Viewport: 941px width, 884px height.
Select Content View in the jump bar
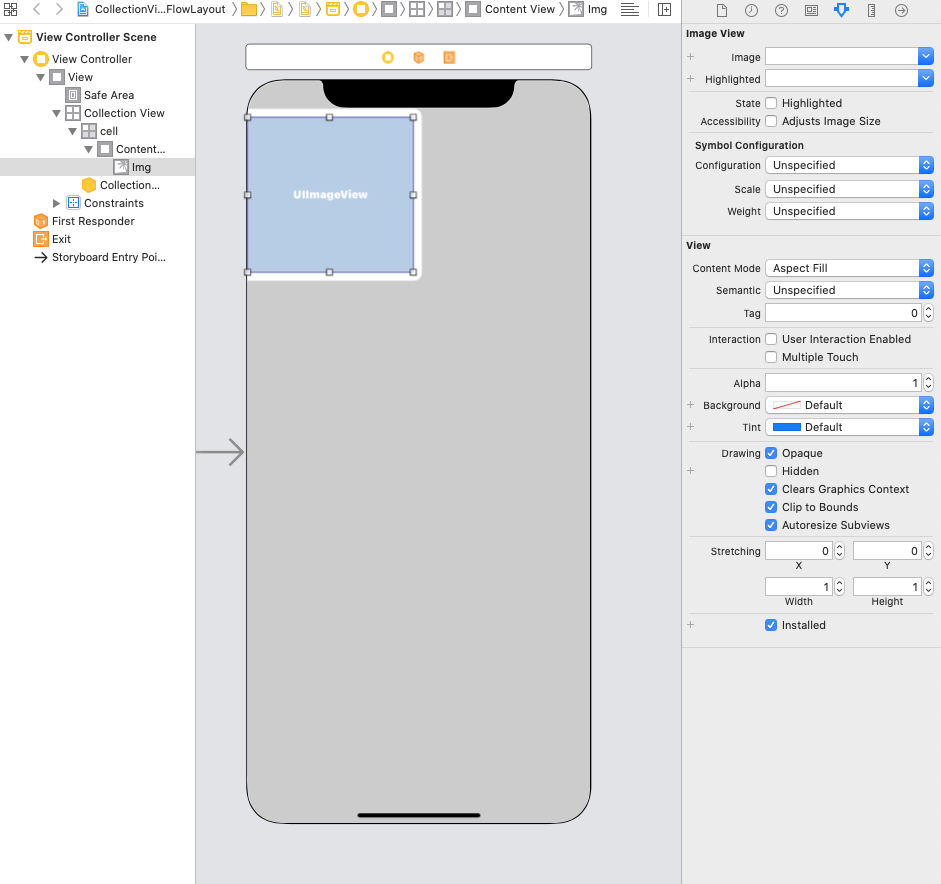(x=519, y=9)
